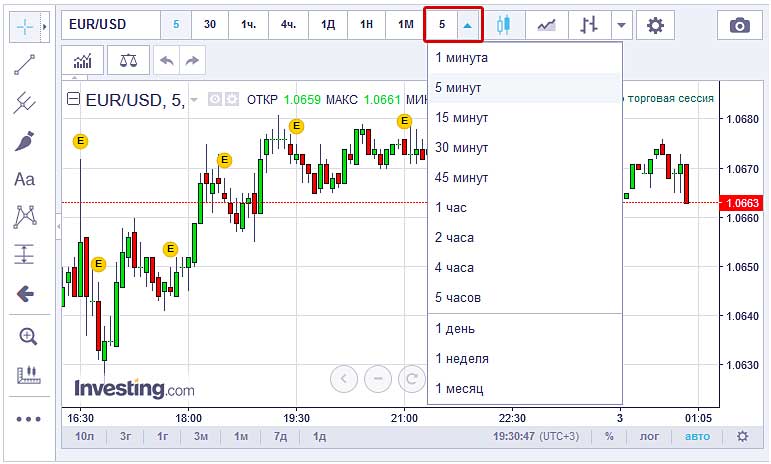This screenshot has height=464, width=771.
Task: Toggle percent scale mode
Action: coord(609,437)
